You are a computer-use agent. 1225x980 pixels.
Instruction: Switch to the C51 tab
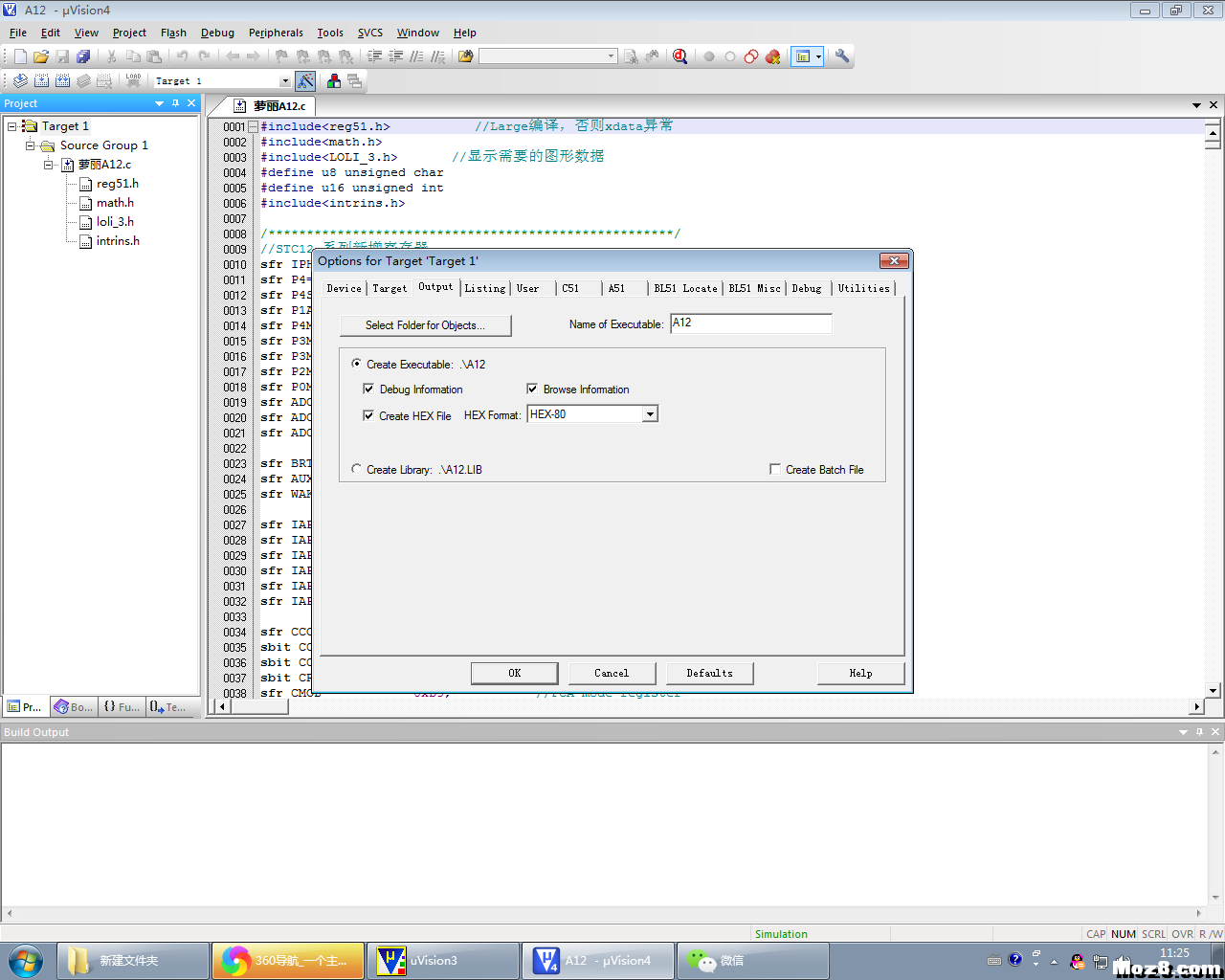tap(570, 288)
